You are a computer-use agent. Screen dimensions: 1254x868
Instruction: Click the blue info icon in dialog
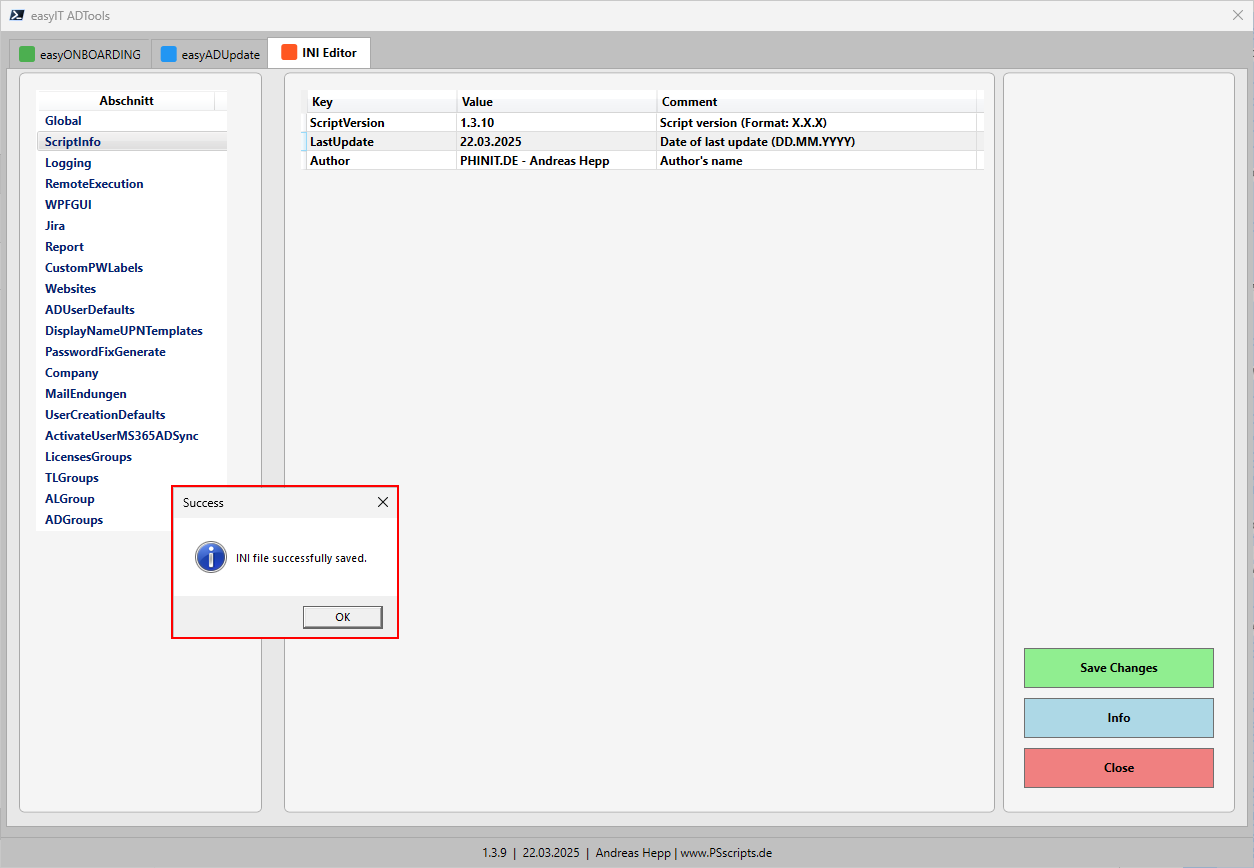pos(211,557)
